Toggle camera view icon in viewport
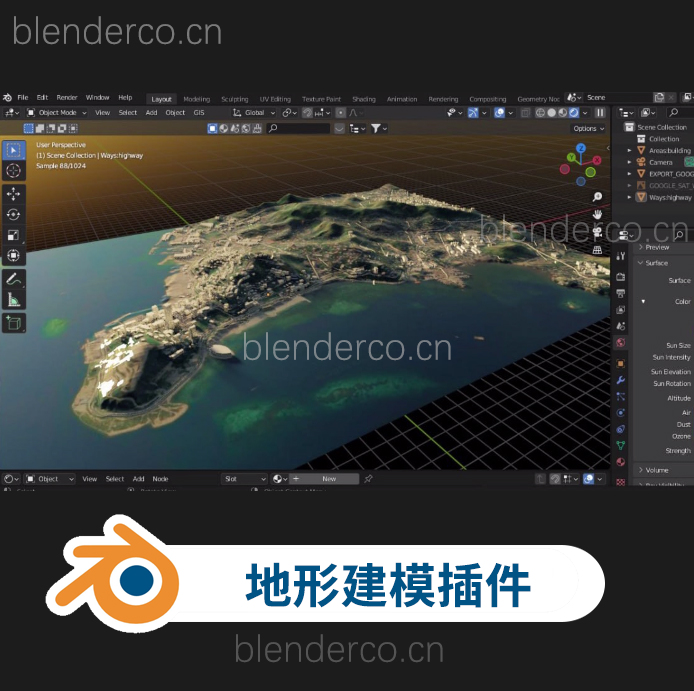 point(598,232)
